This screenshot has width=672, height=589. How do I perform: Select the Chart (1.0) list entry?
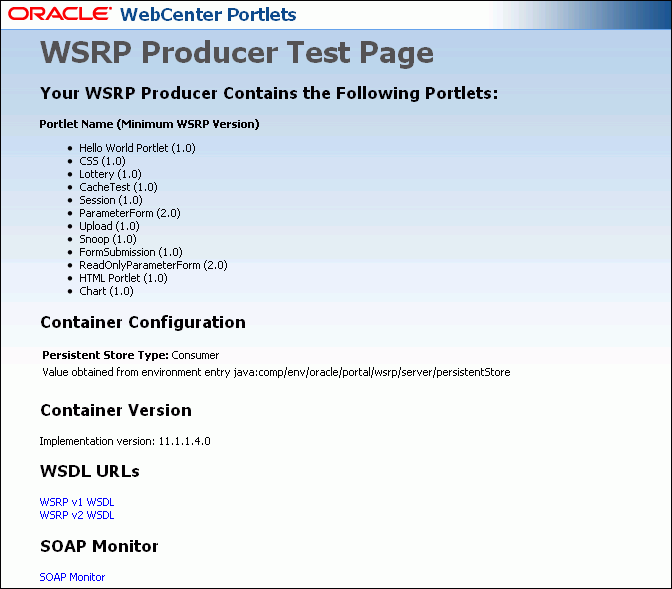pos(106,291)
